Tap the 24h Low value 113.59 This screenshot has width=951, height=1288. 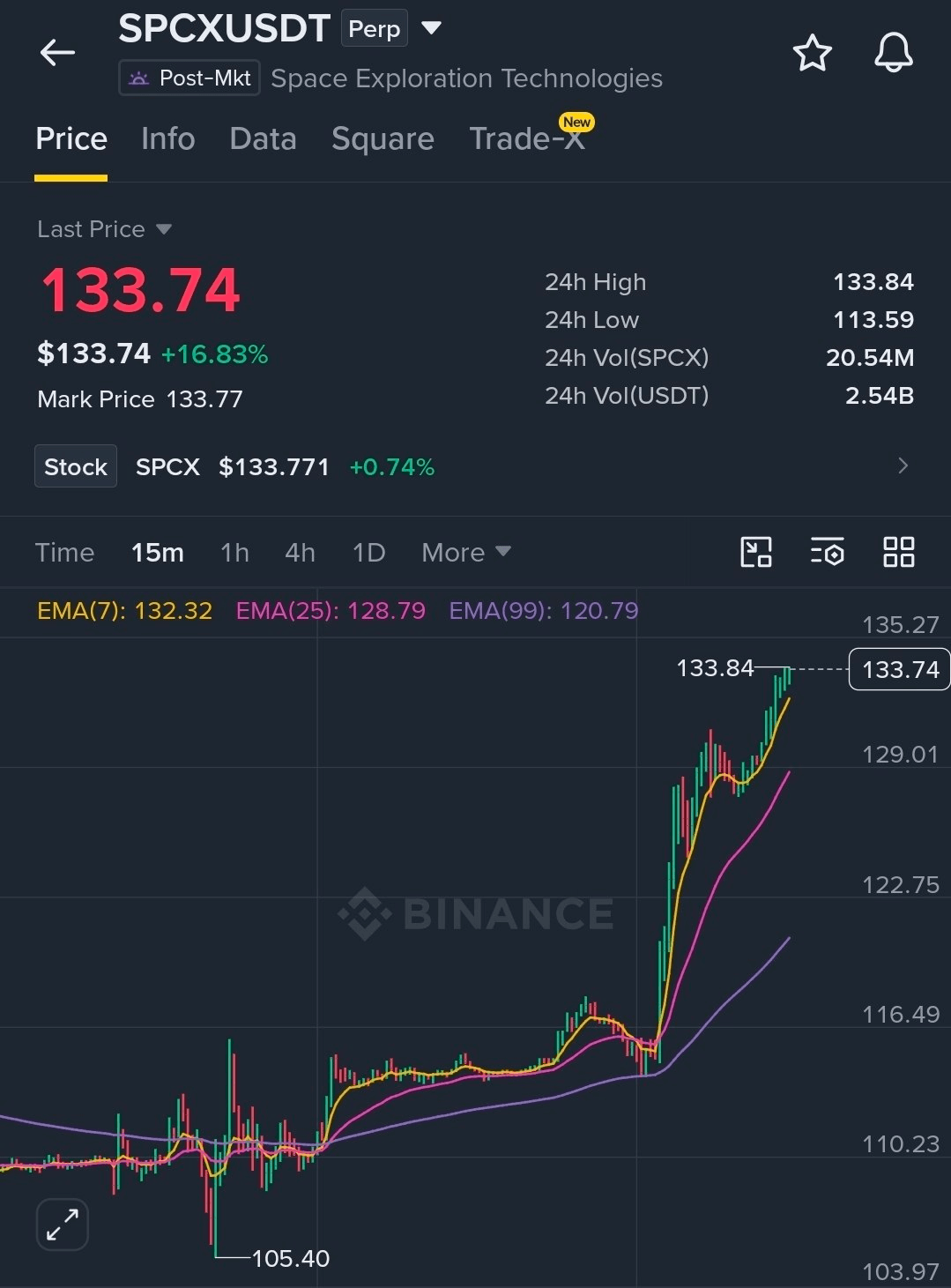(873, 320)
